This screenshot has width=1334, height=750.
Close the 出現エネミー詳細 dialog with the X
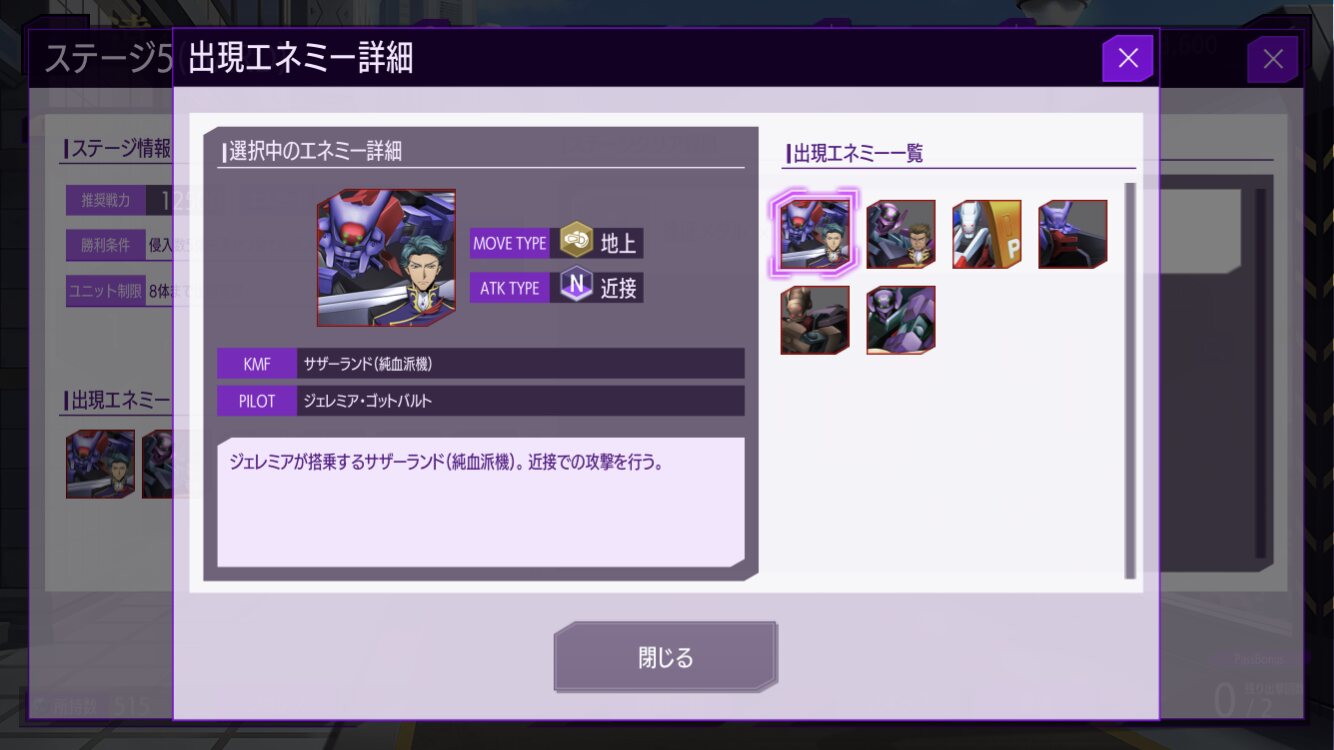pos(1128,58)
